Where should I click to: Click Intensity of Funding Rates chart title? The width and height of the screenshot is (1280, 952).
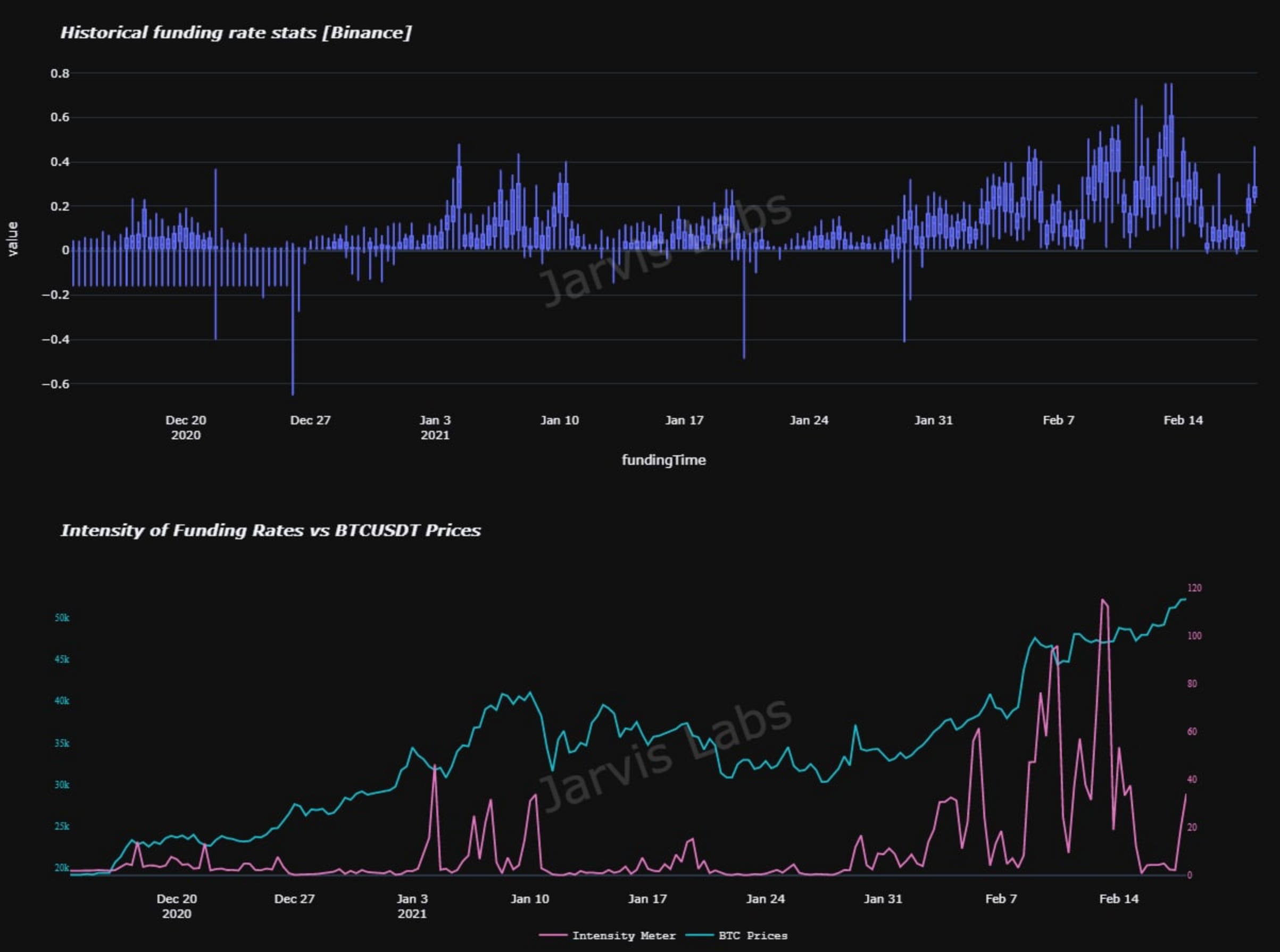pyautogui.click(x=270, y=530)
